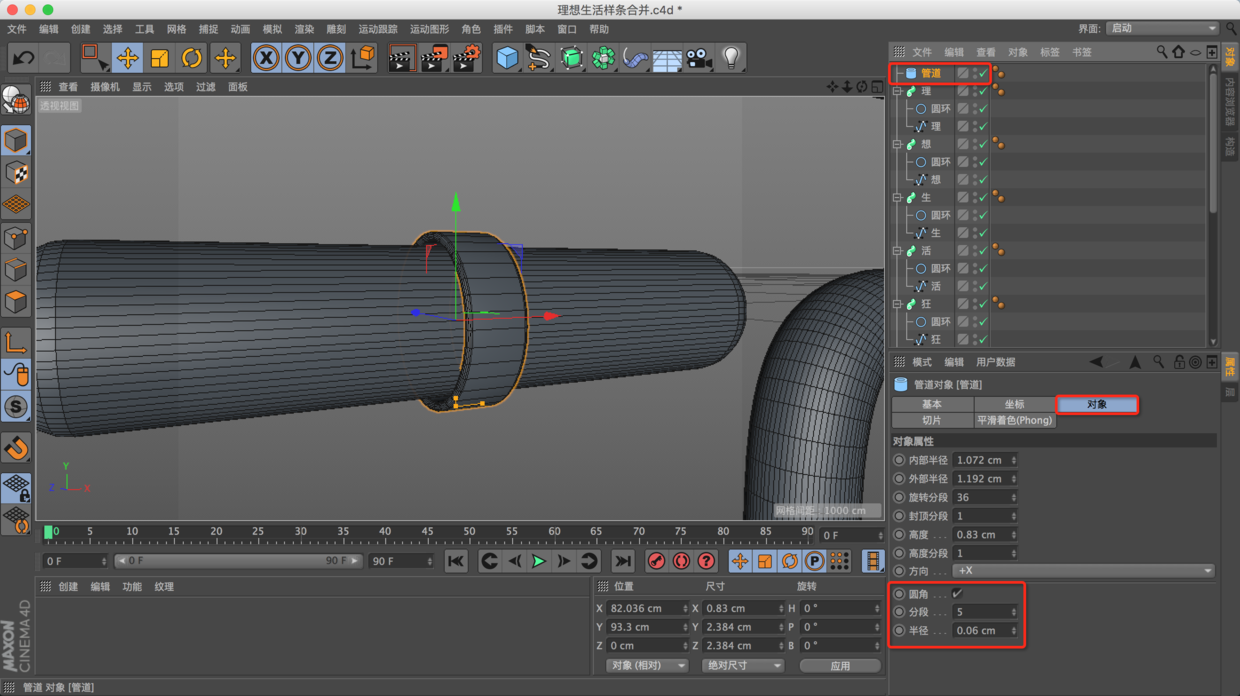The image size is (1240, 696).
Task: Open the 插件 menu
Action: click(x=503, y=29)
